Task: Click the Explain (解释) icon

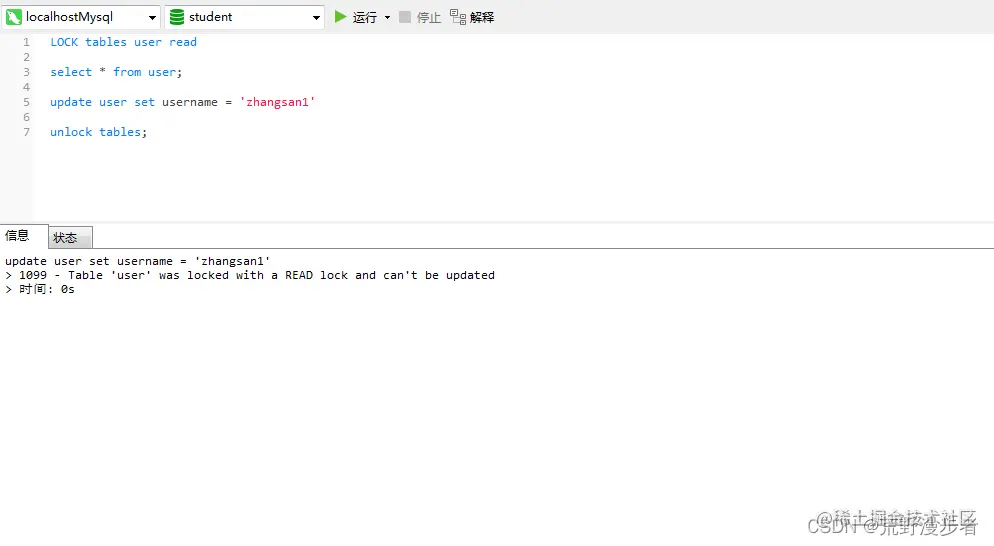Action: point(458,17)
